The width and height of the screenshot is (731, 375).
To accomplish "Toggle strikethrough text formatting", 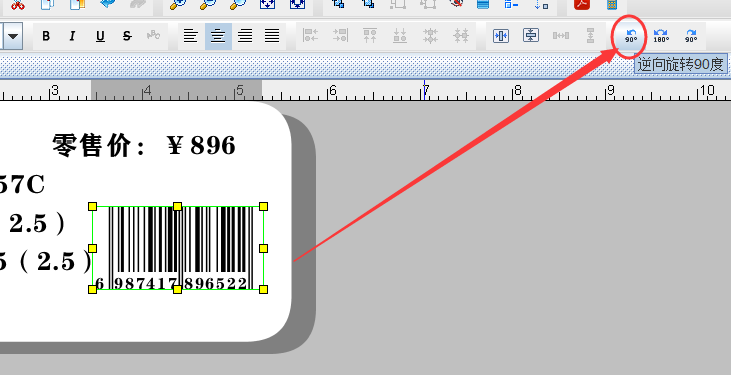I will point(127,36).
